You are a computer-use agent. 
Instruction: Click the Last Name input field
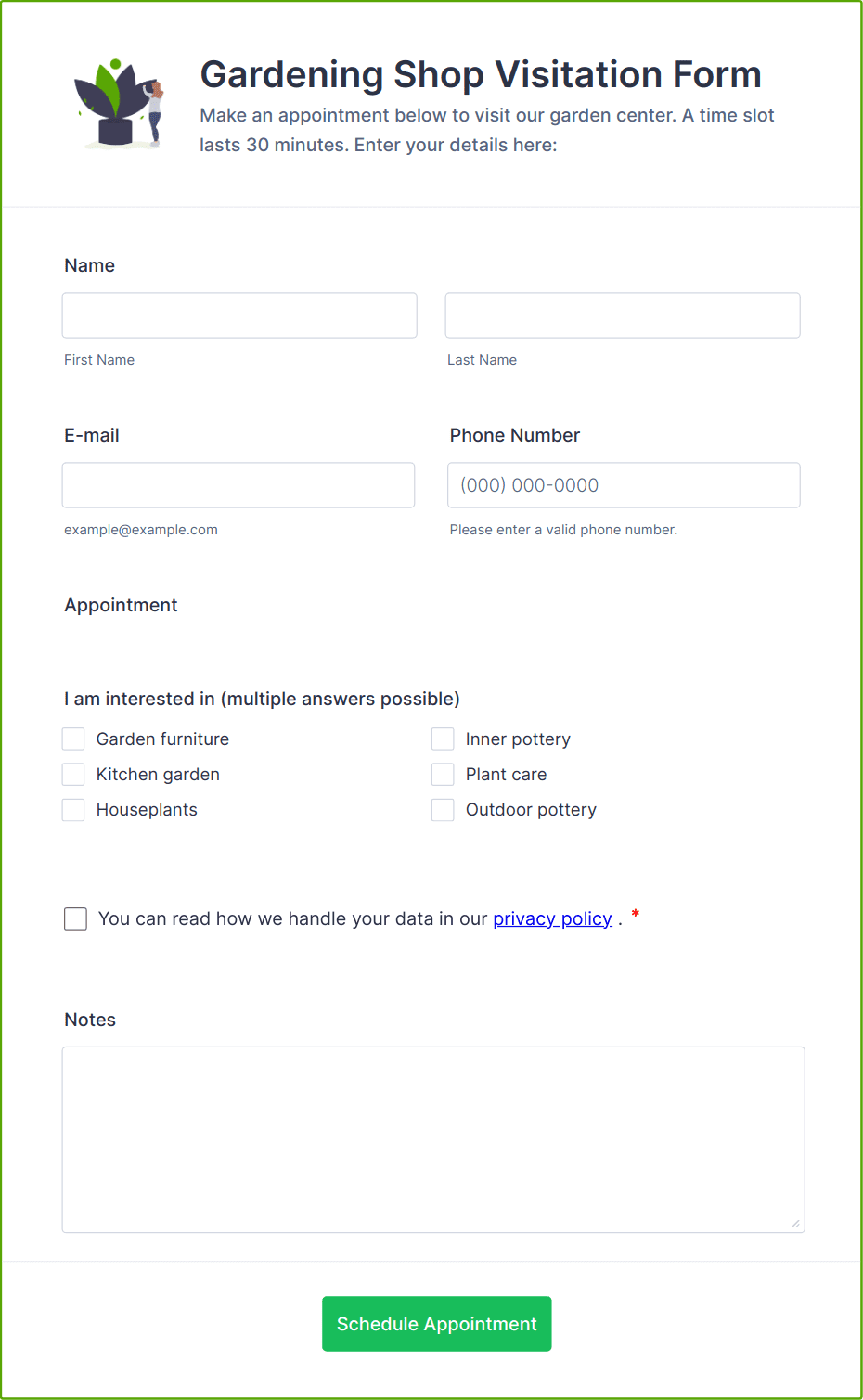623,315
